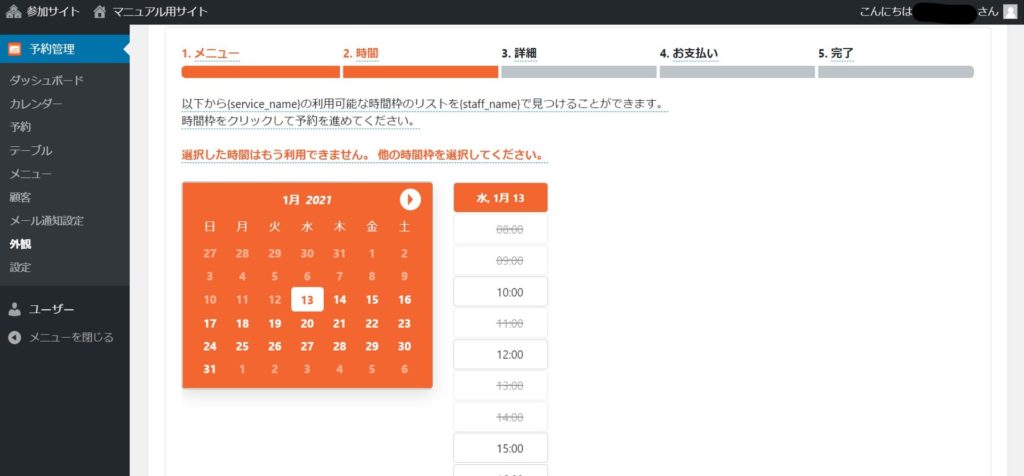Pick January 31 on the calendar
Viewport: 1024px width, 476px height.
coord(210,369)
